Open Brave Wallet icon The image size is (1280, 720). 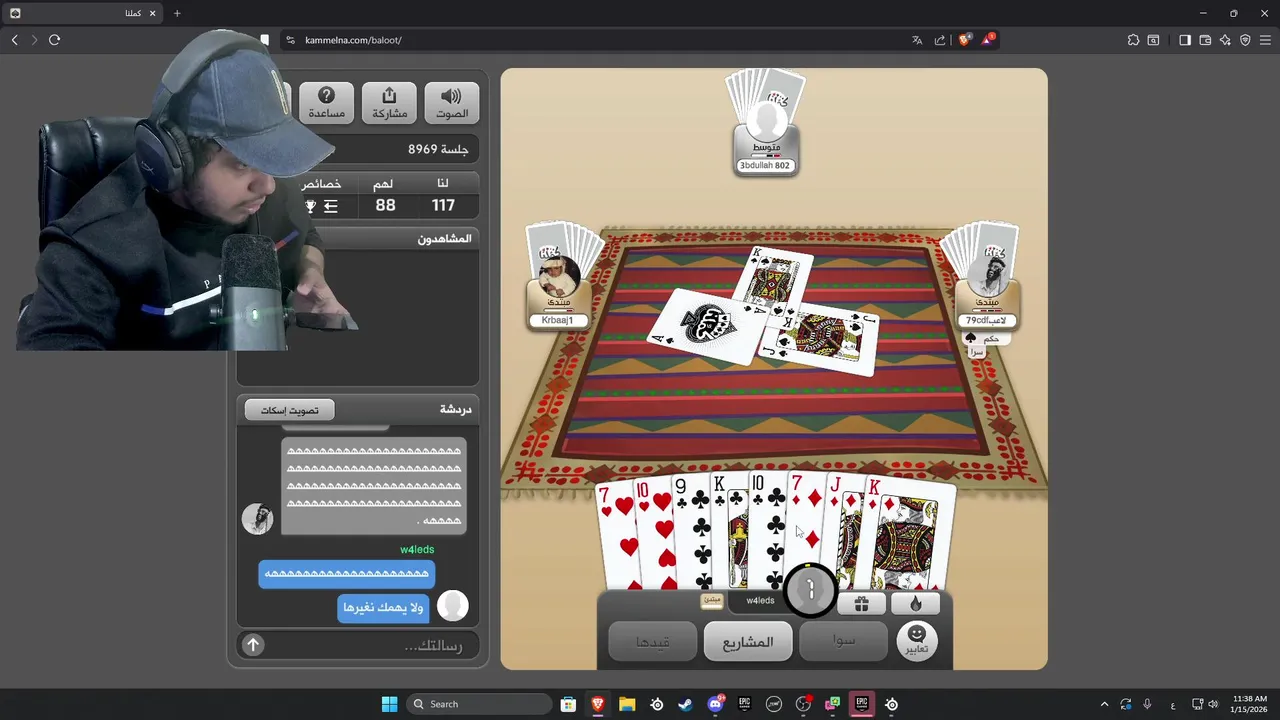[1205, 40]
